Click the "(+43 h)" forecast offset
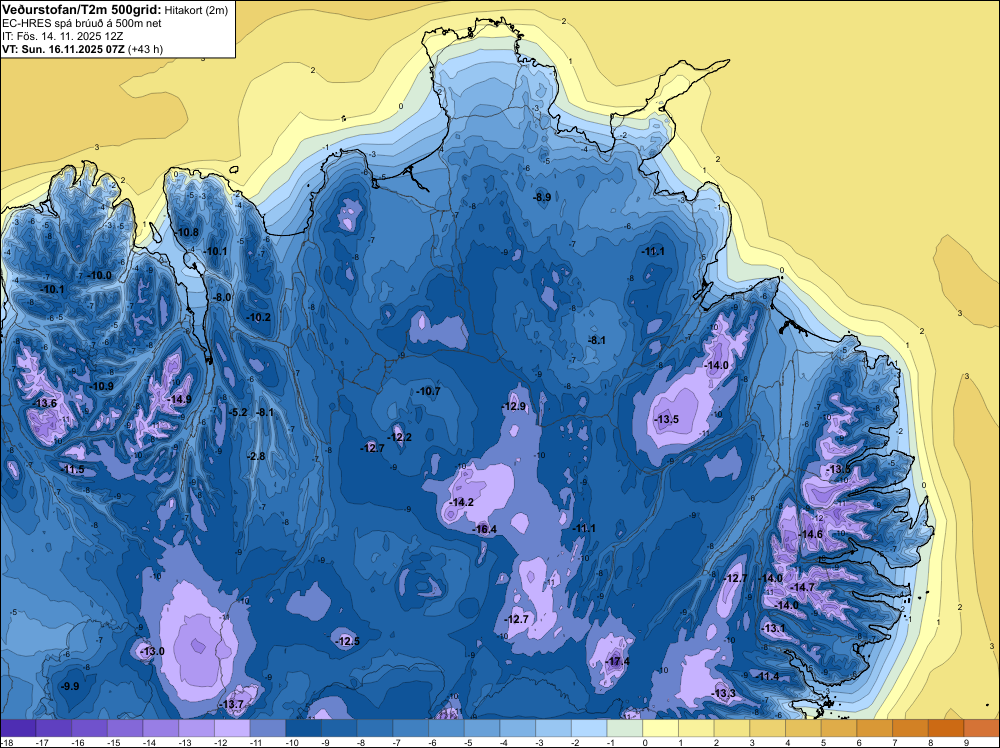1000x748 pixels. (145, 49)
